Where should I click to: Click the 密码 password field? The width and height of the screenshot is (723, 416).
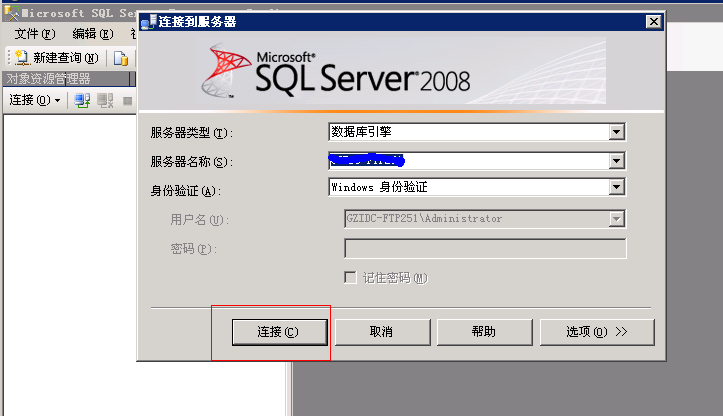click(x=485, y=249)
